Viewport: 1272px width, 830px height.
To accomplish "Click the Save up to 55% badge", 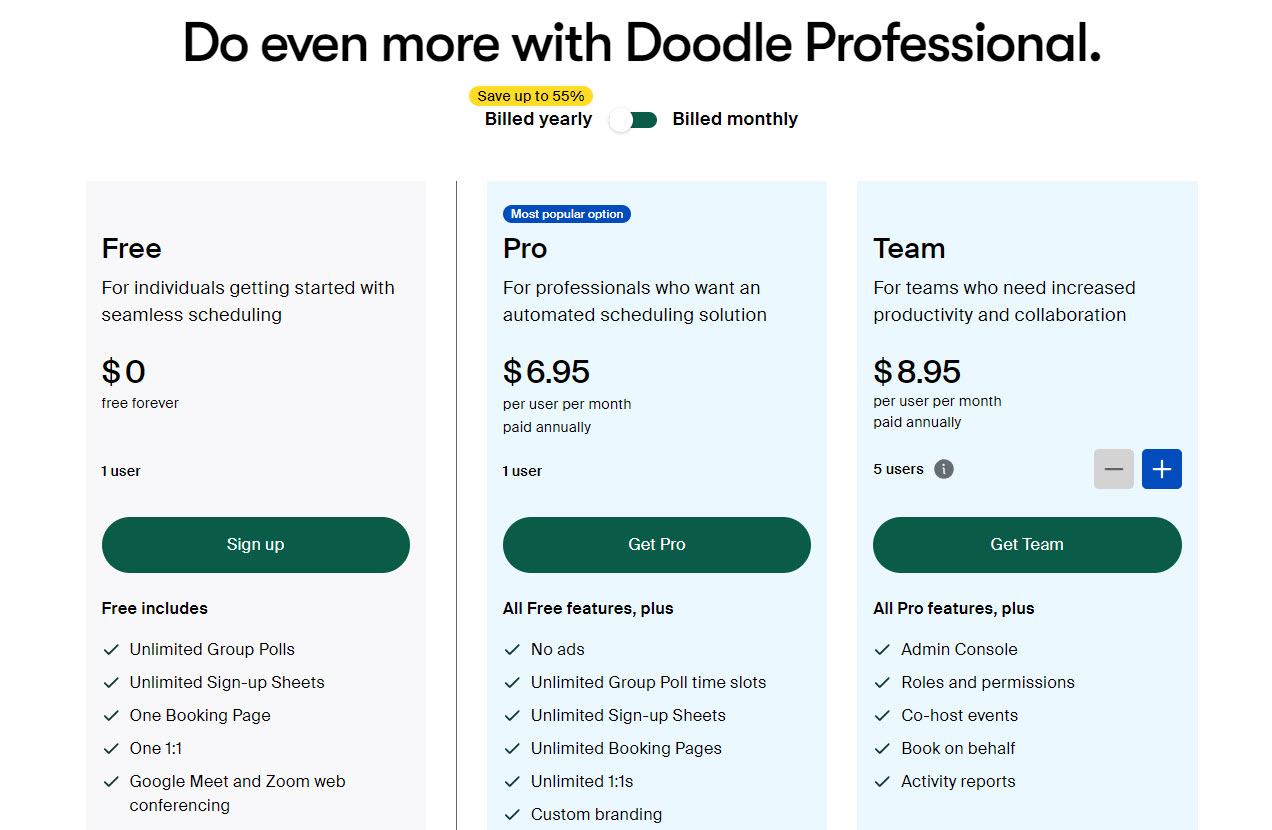I will 530,95.
